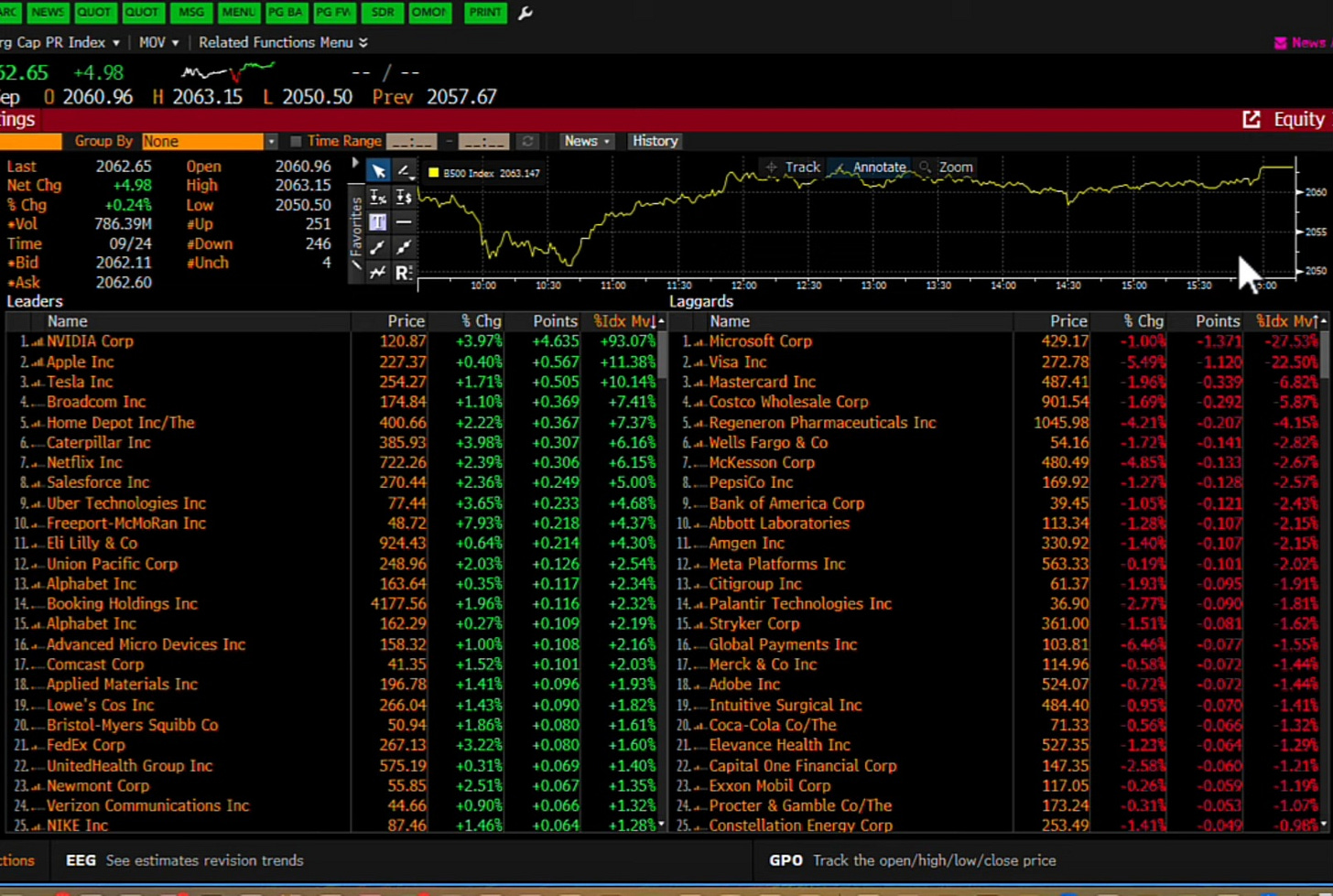Image resolution: width=1333 pixels, height=896 pixels.
Task: Select the pointer cursor chart tool
Action: [x=378, y=171]
